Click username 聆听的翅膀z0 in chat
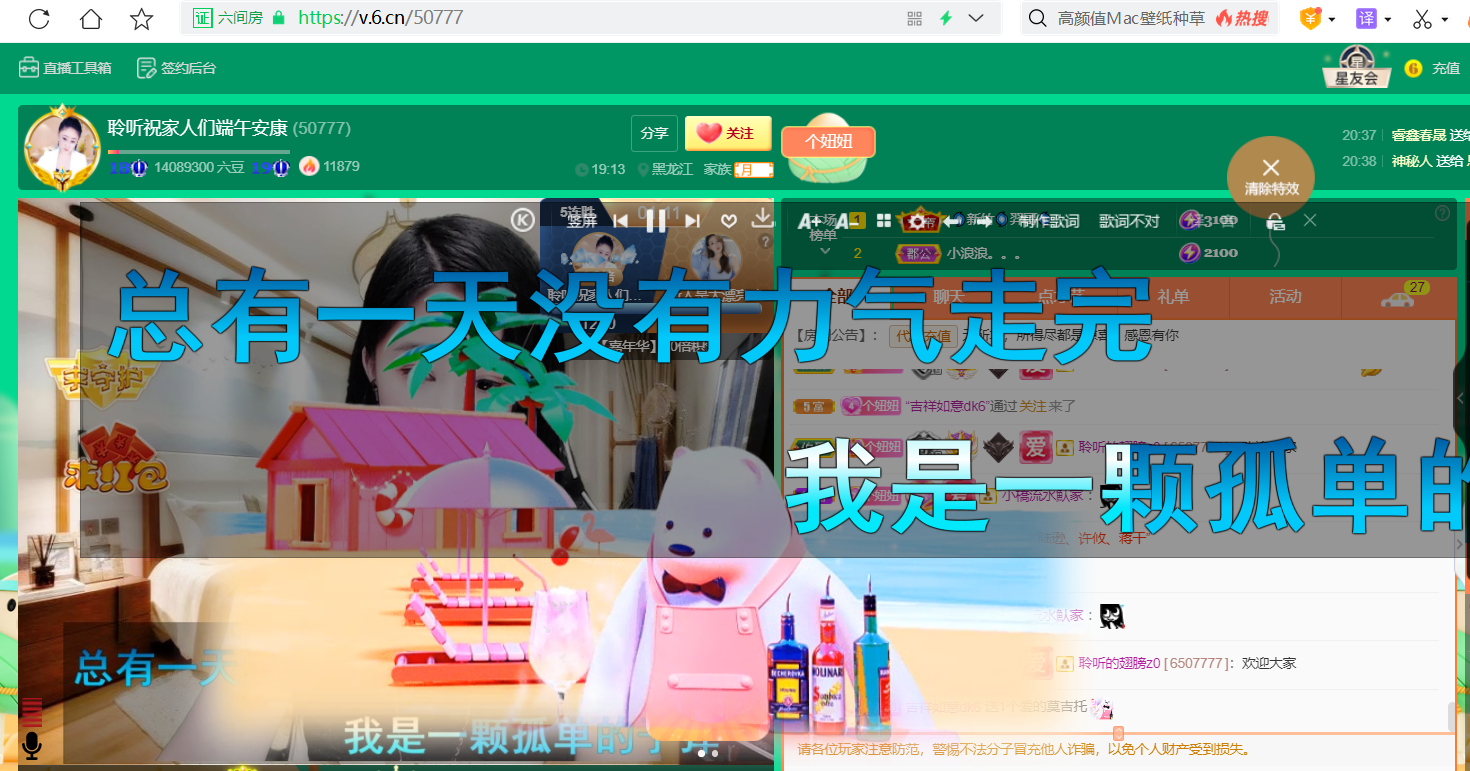 pyautogui.click(x=1119, y=663)
